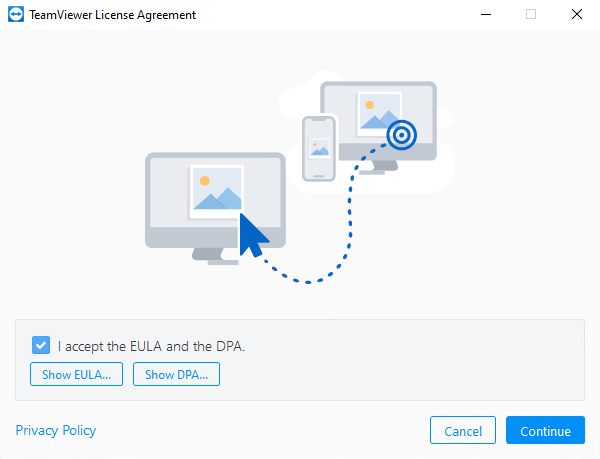Click the blue bullseye target icon
The image size is (600, 459).
coord(401,134)
